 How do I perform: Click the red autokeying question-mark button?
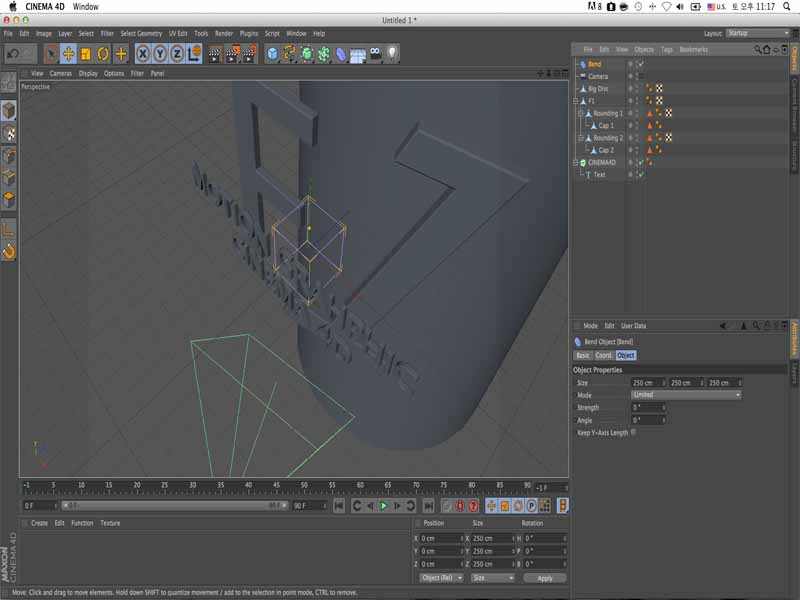(473, 506)
